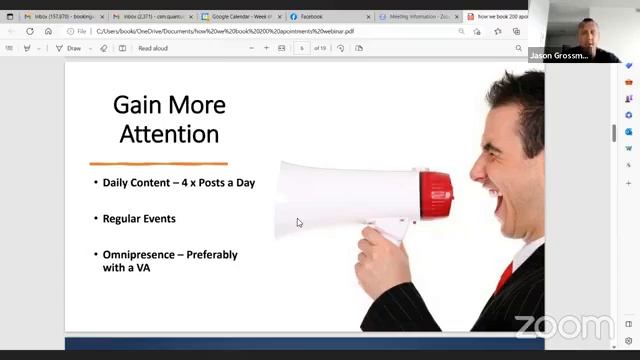Switch to the Google Calendar tab
The width and height of the screenshot is (640, 360).
[x=241, y=17]
